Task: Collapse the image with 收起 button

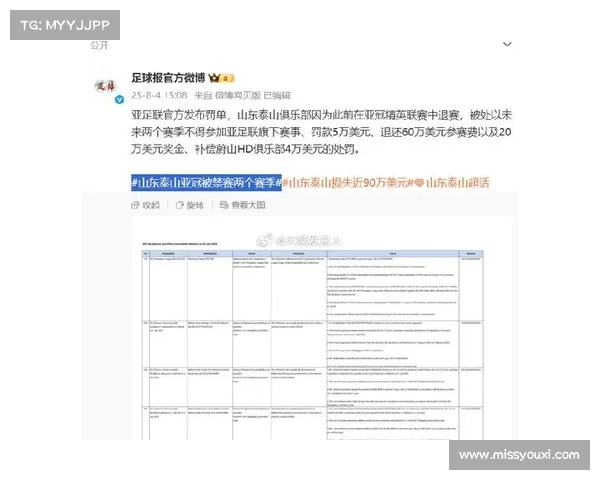Action: (x=145, y=205)
